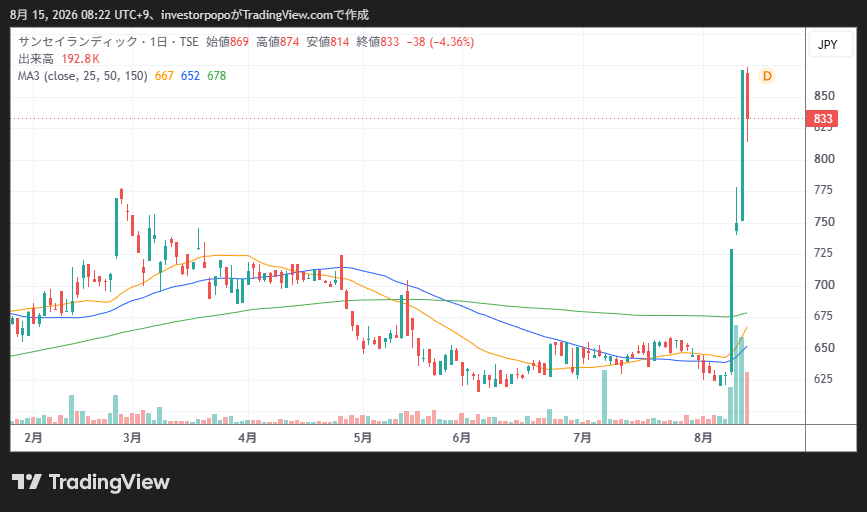The height and width of the screenshot is (512, 867).
Task: Click the header caption investorpopoがTradingView.comで作成
Action: tap(265, 14)
